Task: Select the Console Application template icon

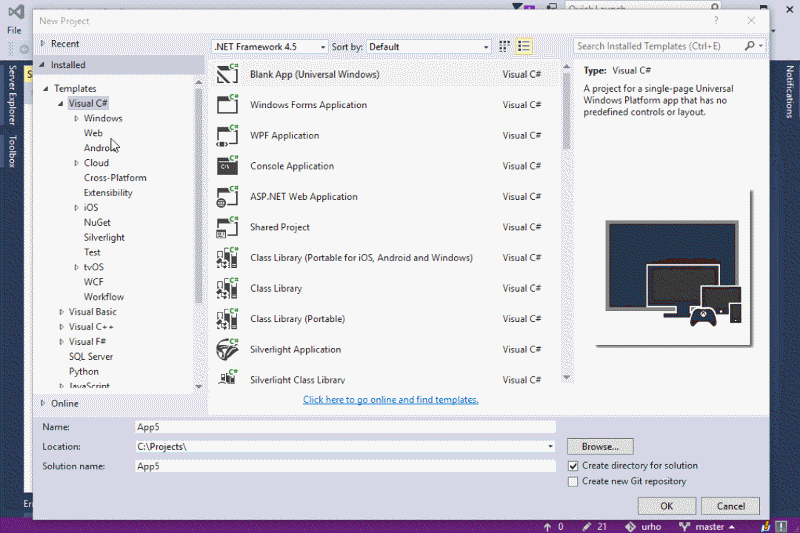Action: [x=228, y=166]
